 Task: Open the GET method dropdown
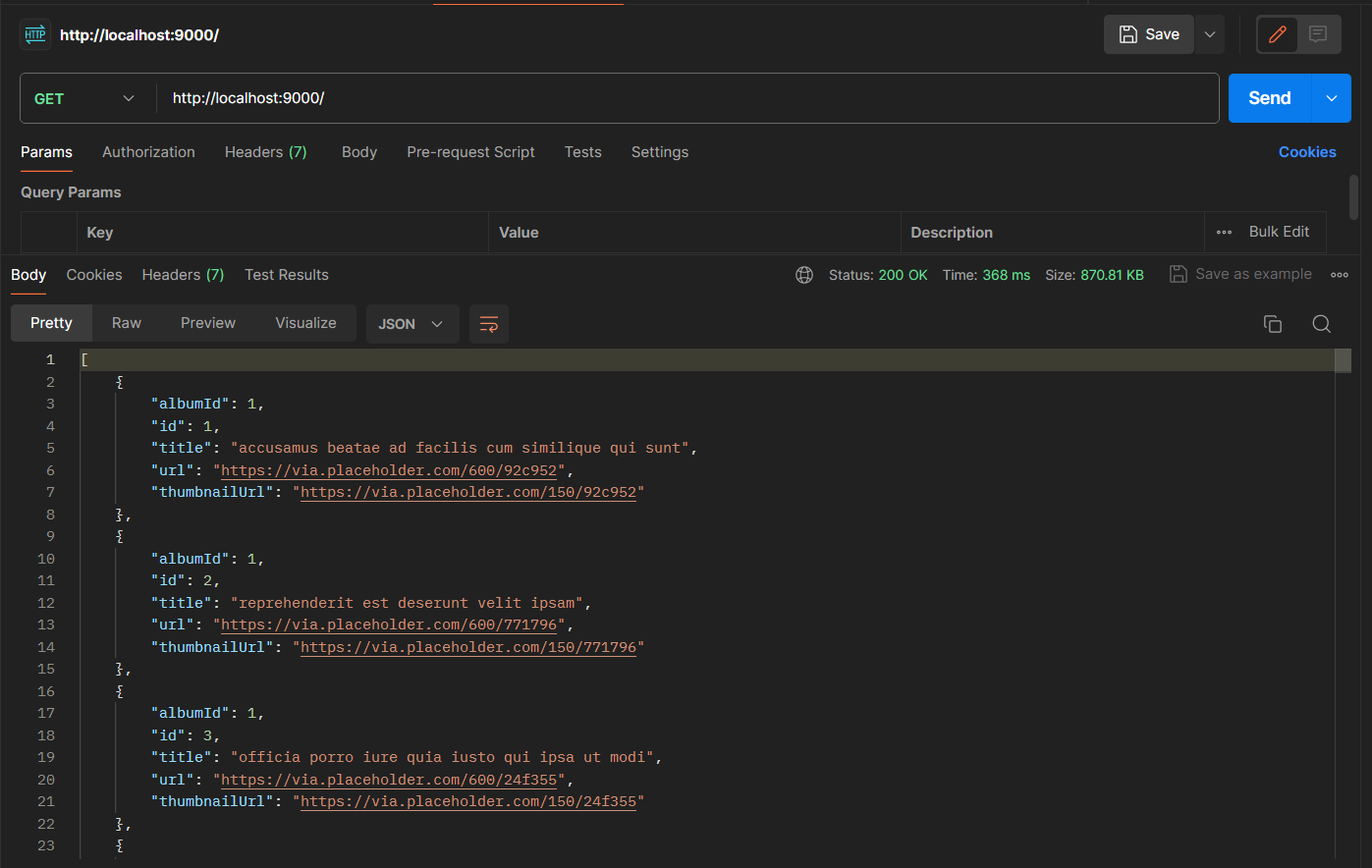[x=86, y=97]
